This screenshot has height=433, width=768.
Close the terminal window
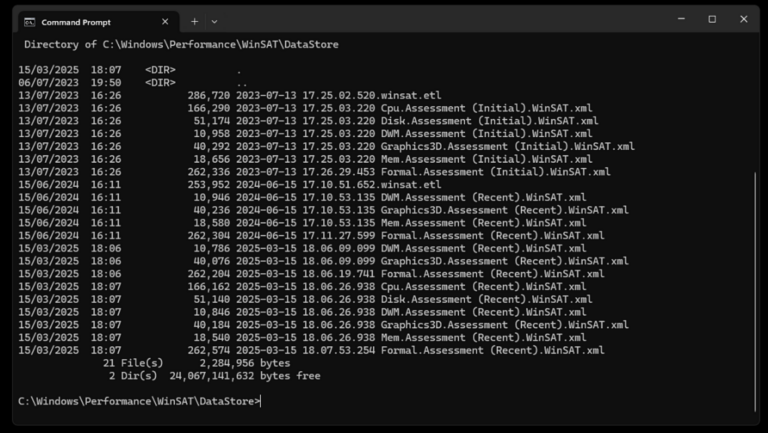pyautogui.click(x=744, y=20)
